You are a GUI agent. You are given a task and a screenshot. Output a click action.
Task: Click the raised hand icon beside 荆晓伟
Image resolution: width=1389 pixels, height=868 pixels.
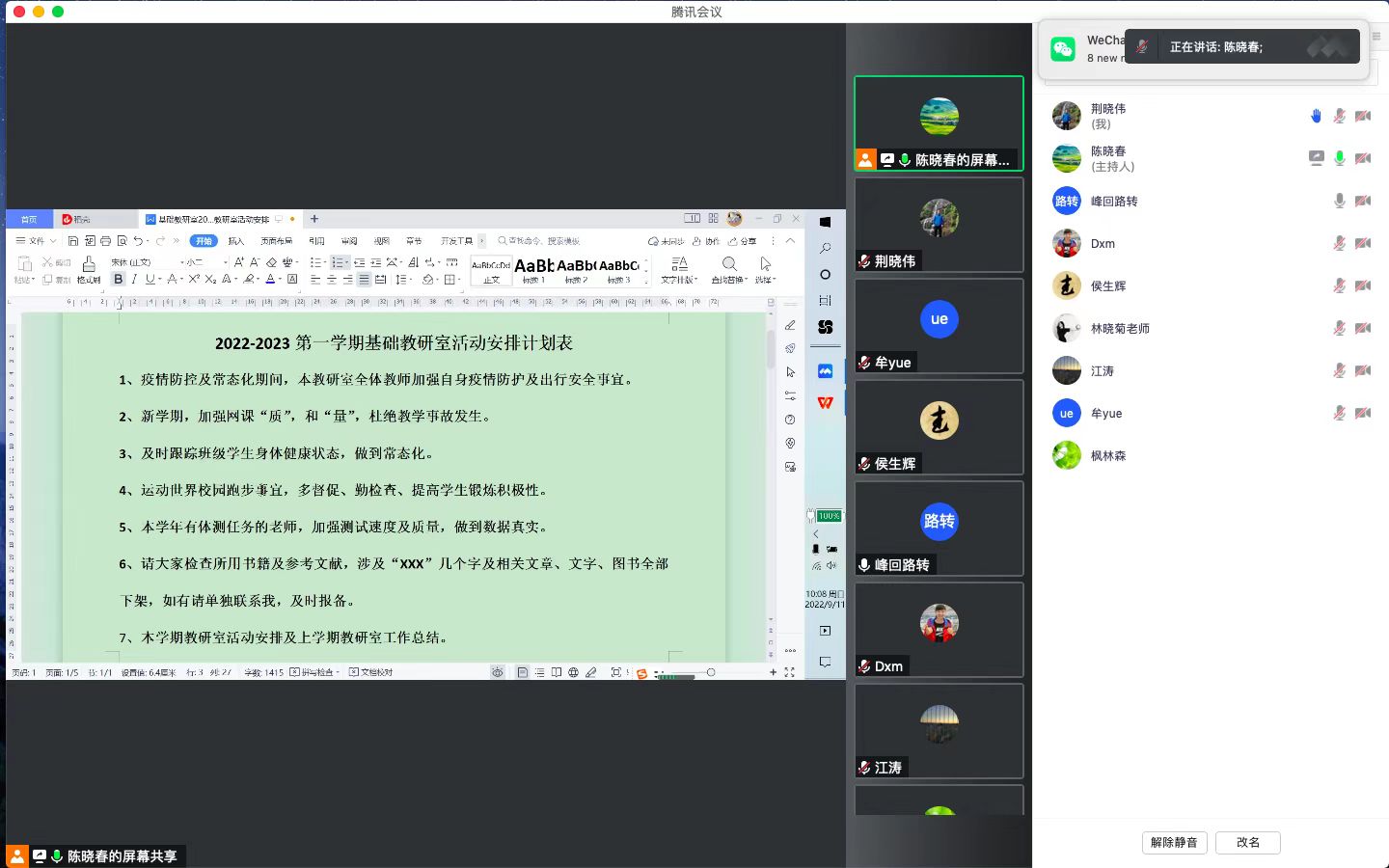click(1316, 116)
